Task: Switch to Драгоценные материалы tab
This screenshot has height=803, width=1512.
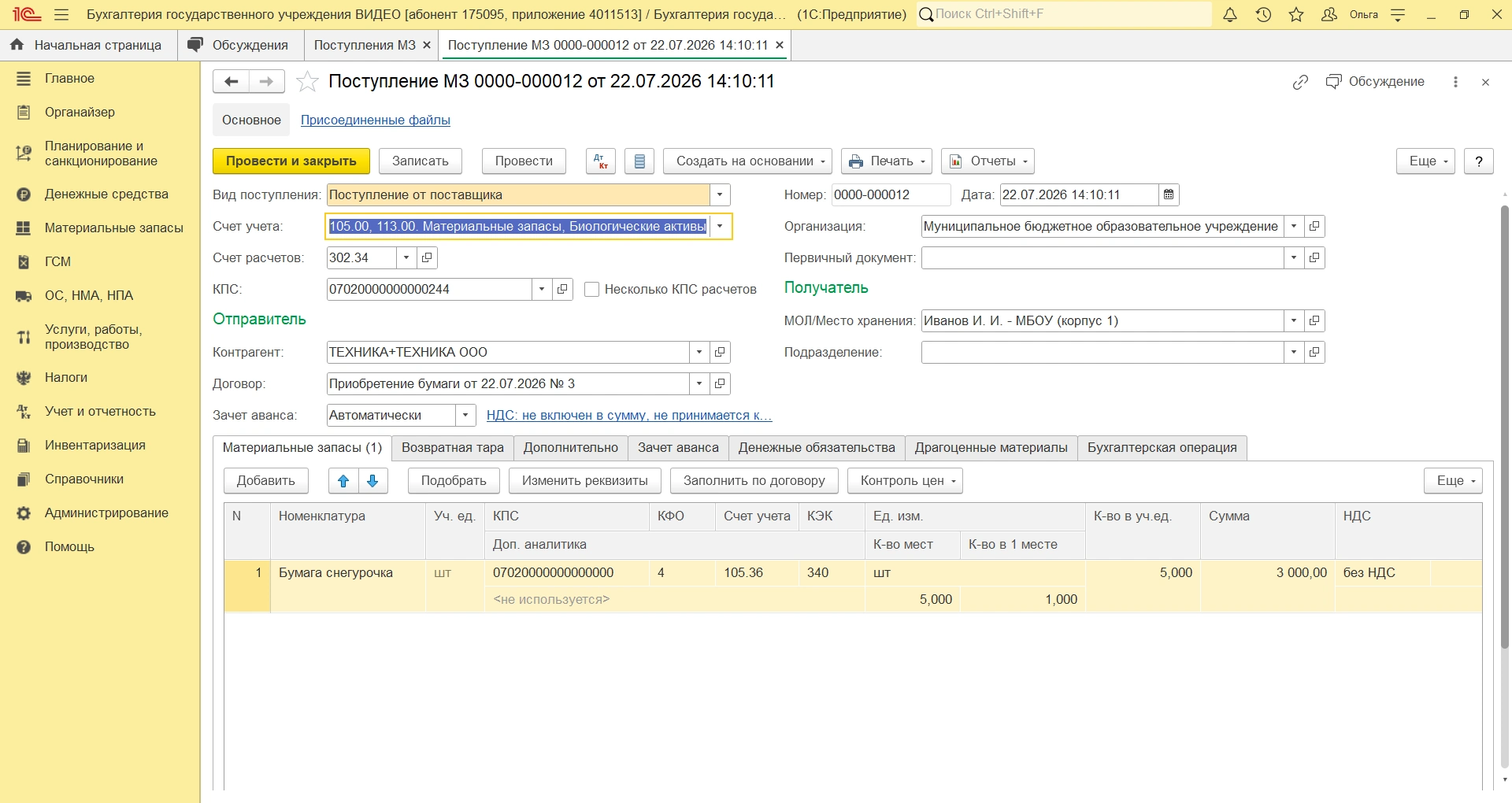Action: 991,448
